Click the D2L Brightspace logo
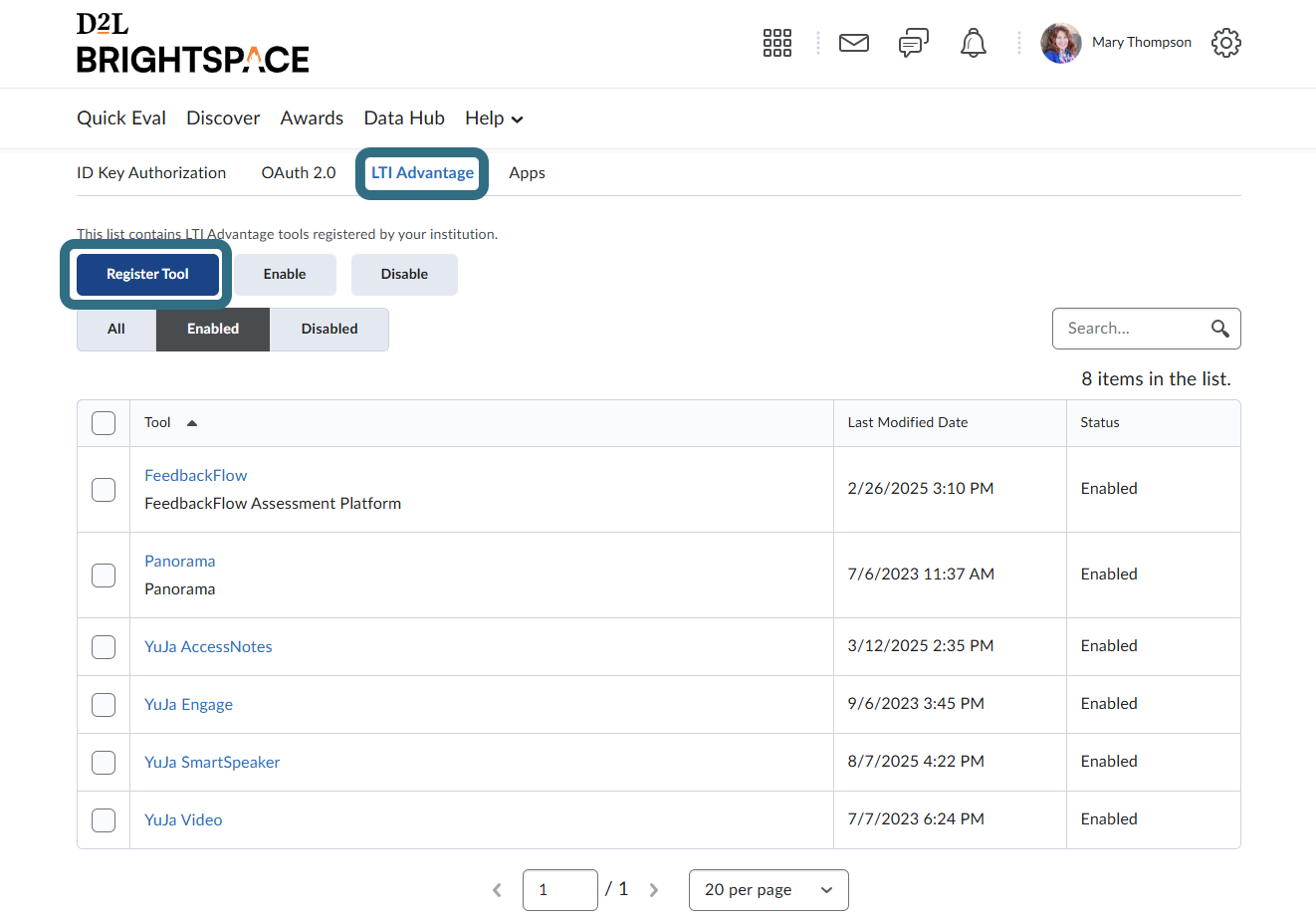The width and height of the screenshot is (1316, 924). tap(193, 44)
